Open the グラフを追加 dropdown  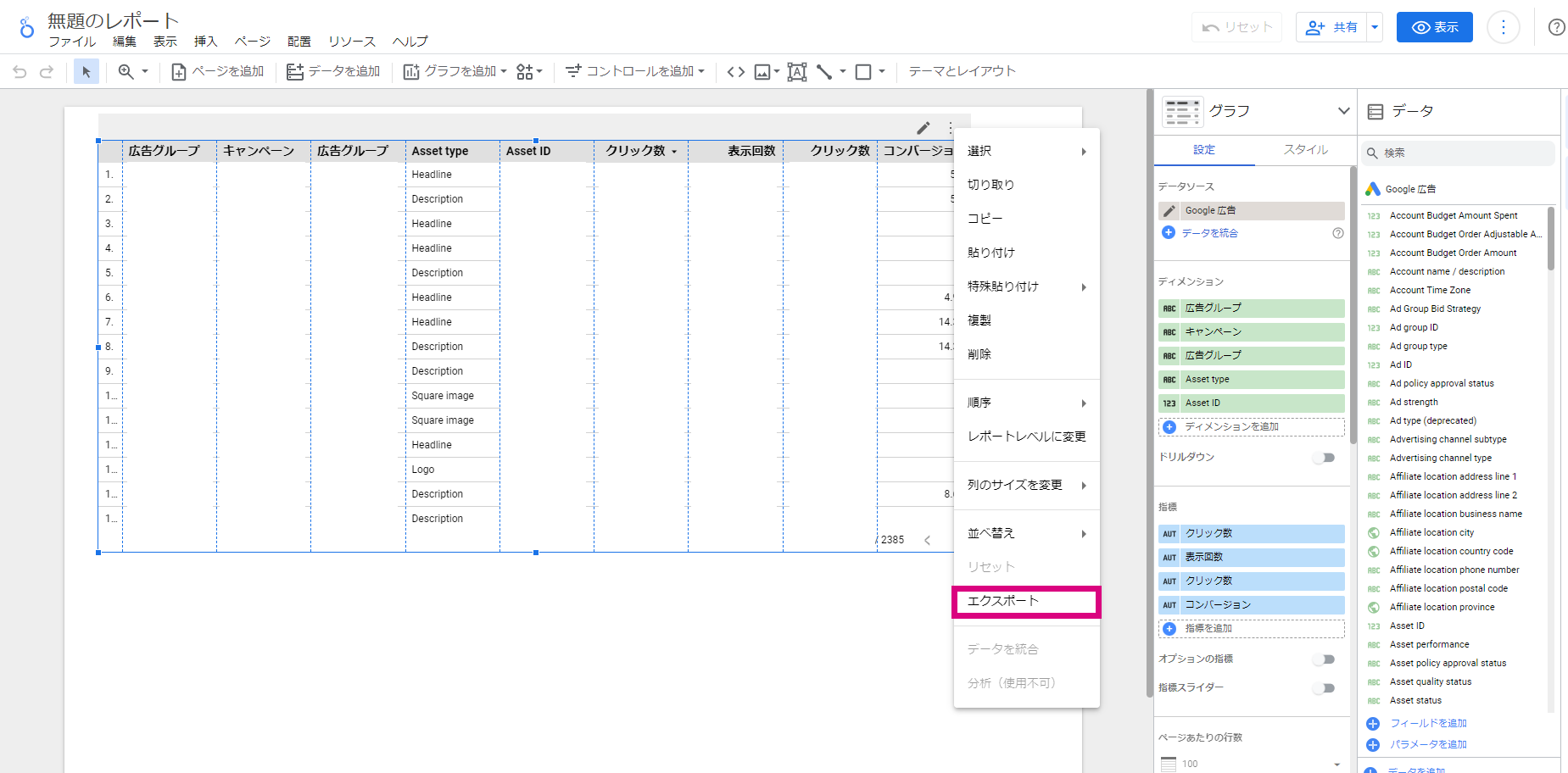pyautogui.click(x=455, y=72)
